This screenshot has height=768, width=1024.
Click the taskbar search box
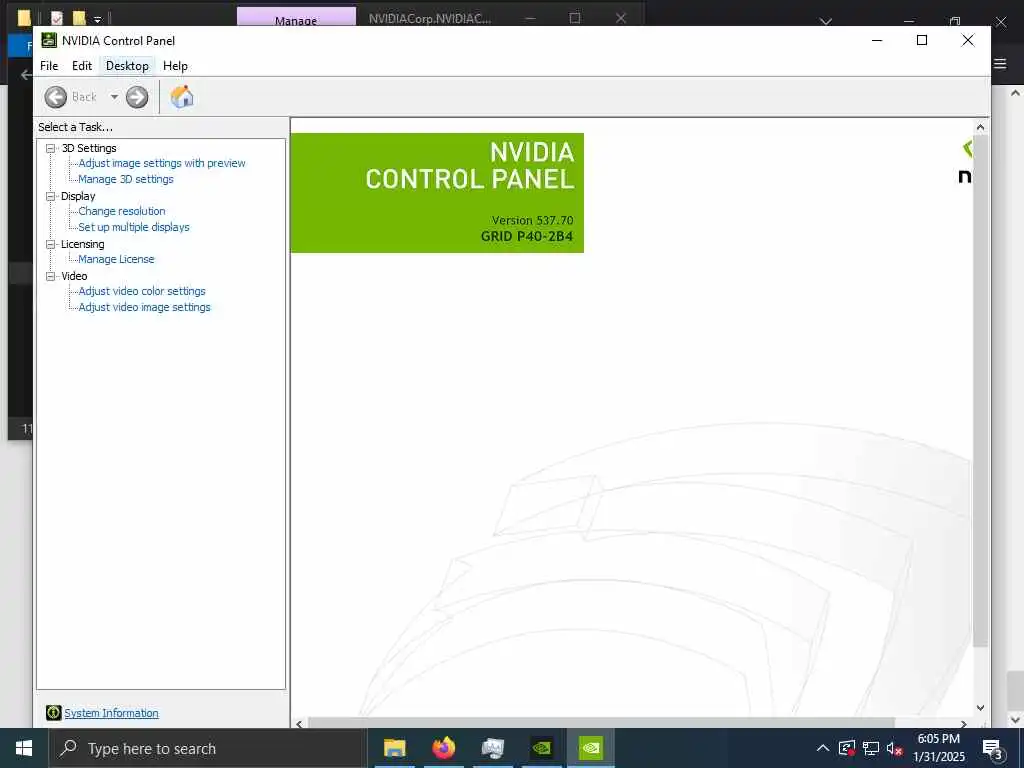pos(208,748)
